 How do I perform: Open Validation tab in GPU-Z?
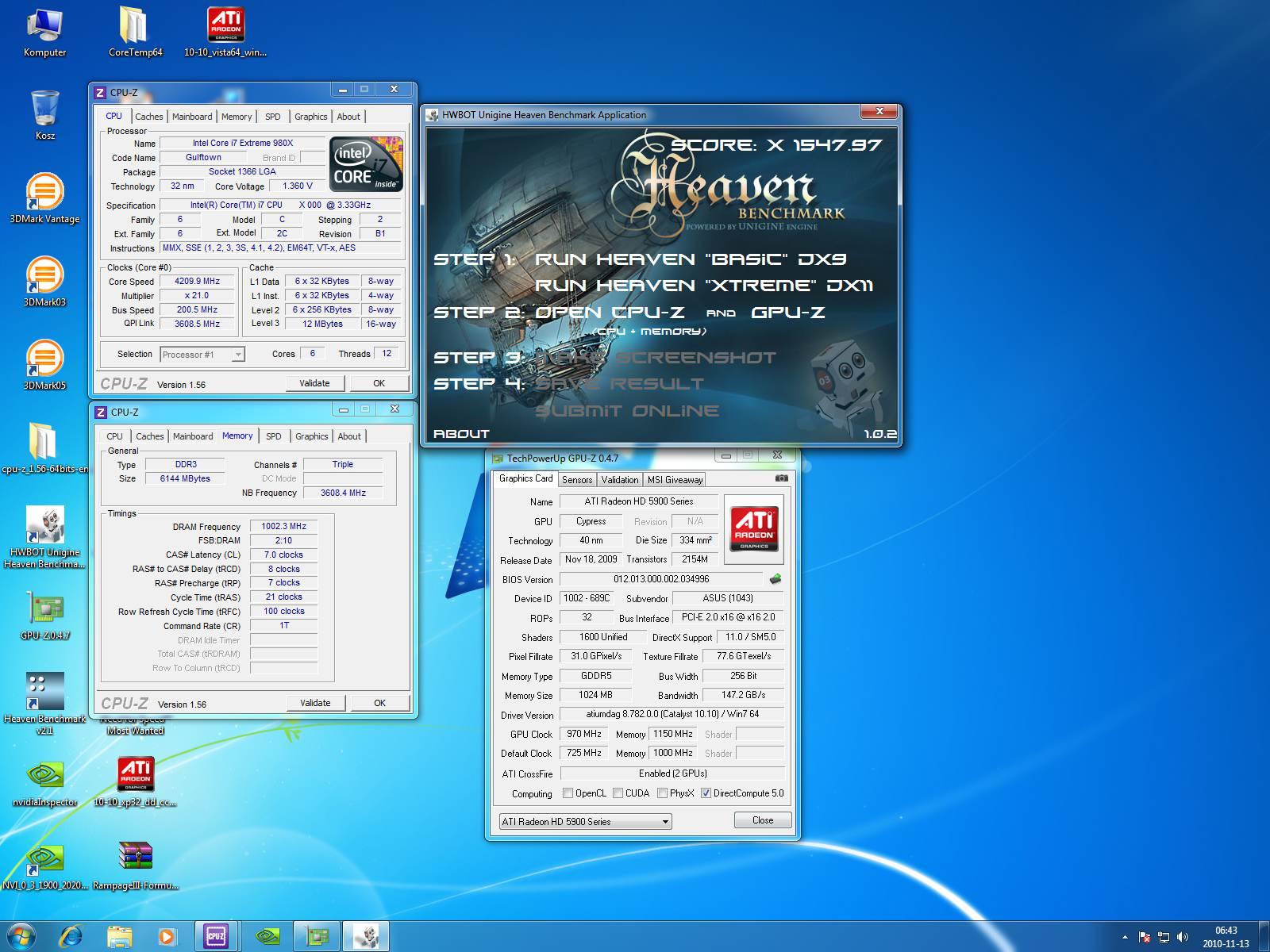[x=620, y=479]
